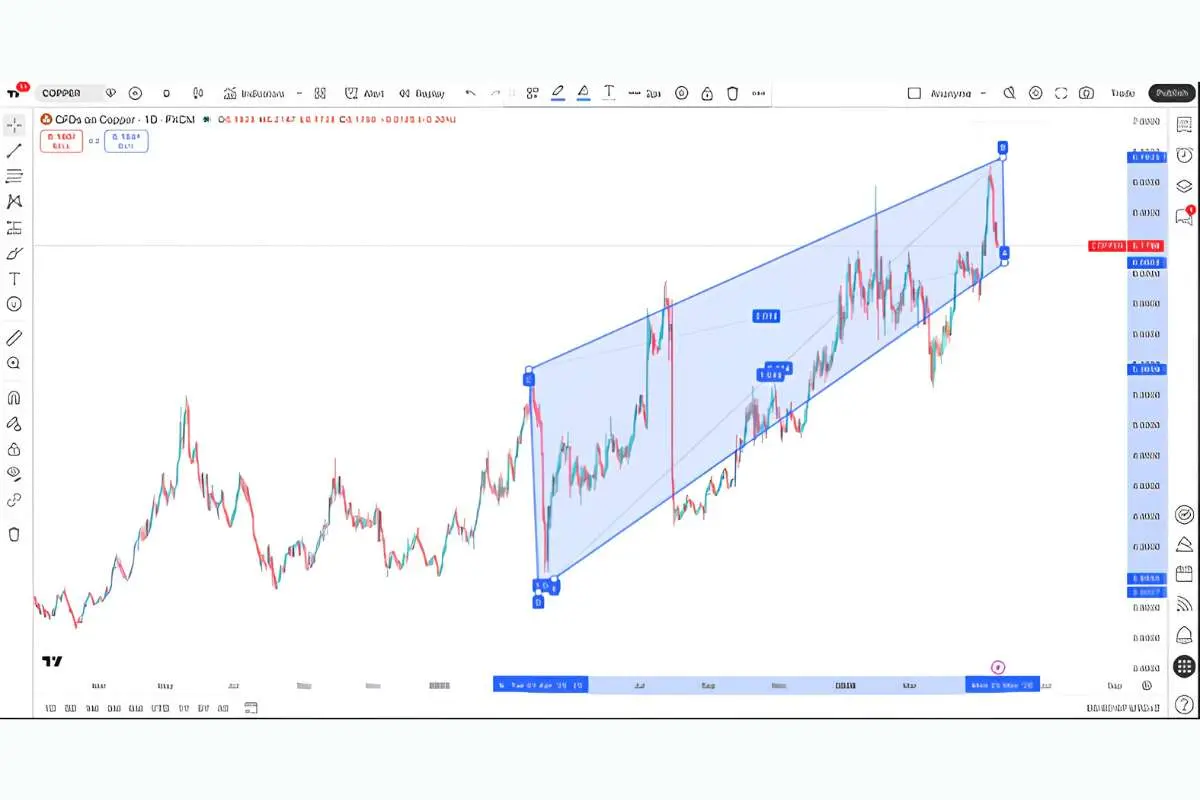Select the text T tool in left sidebar

pyautogui.click(x=14, y=278)
